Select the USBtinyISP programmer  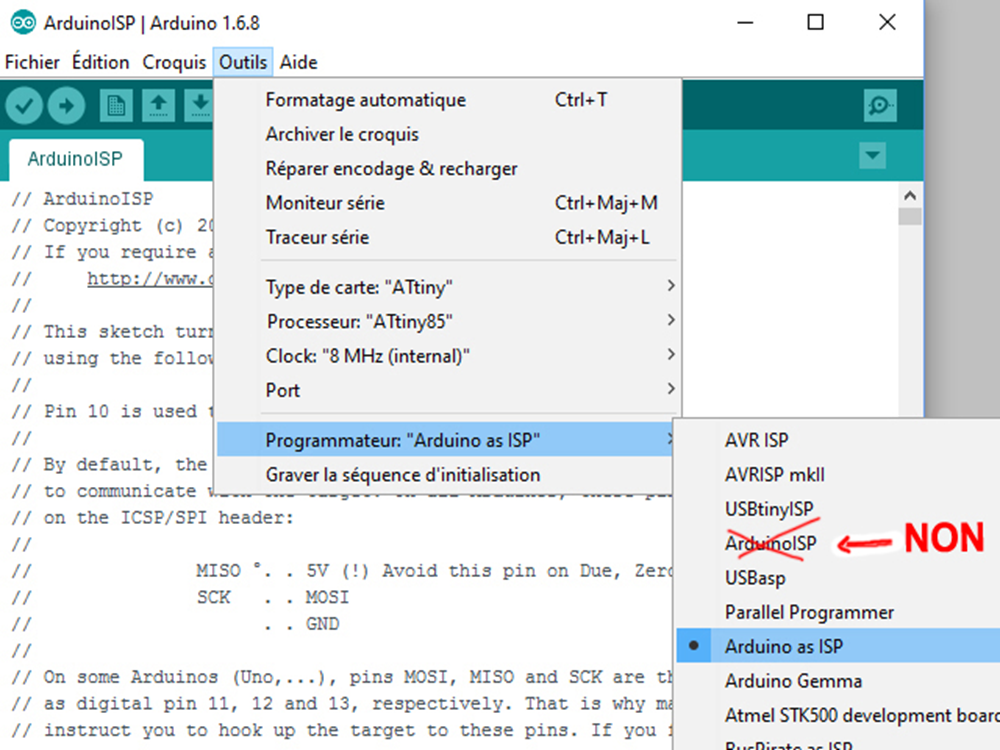pos(838,508)
